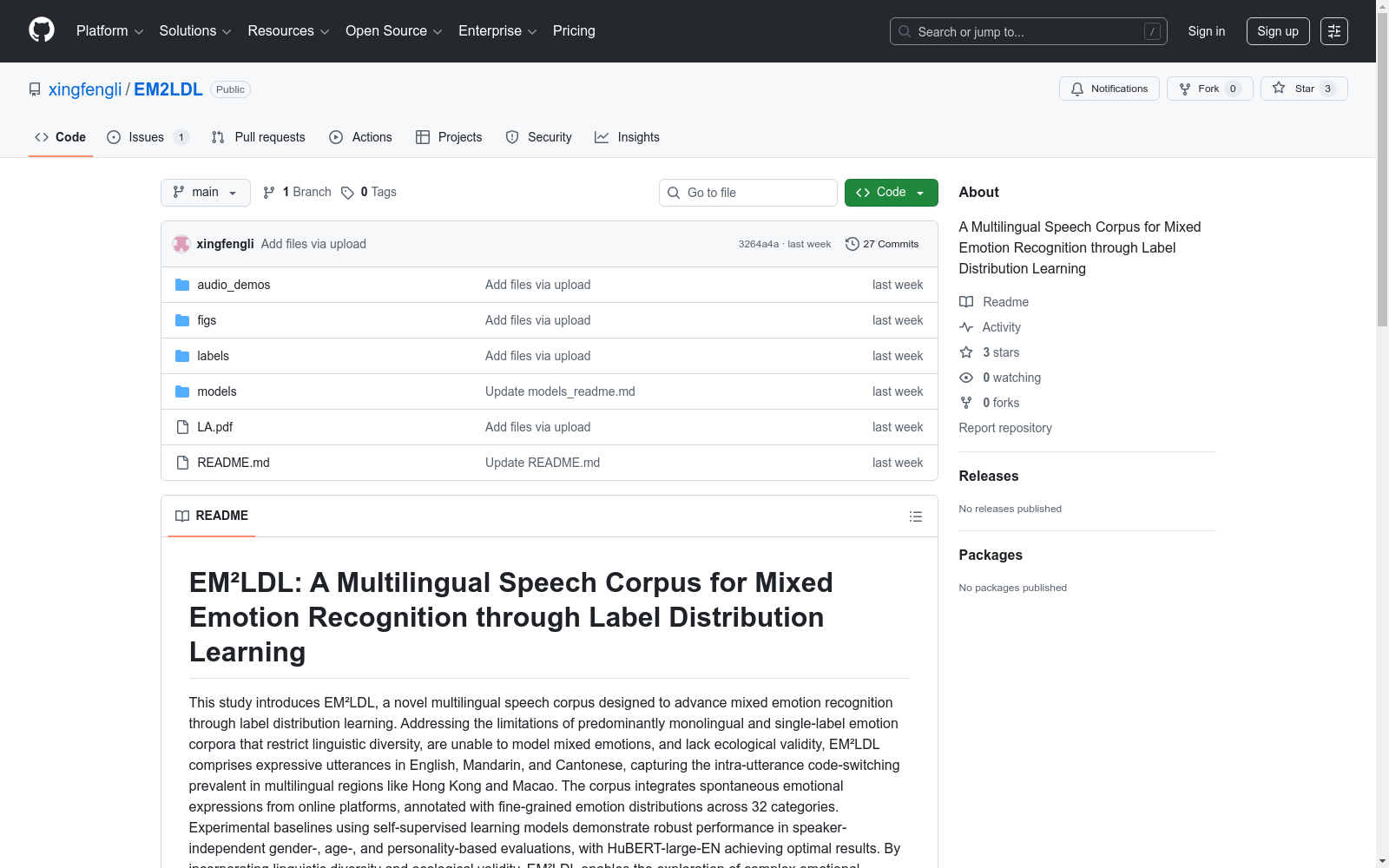Open the main branch selector dropdown

(x=206, y=193)
